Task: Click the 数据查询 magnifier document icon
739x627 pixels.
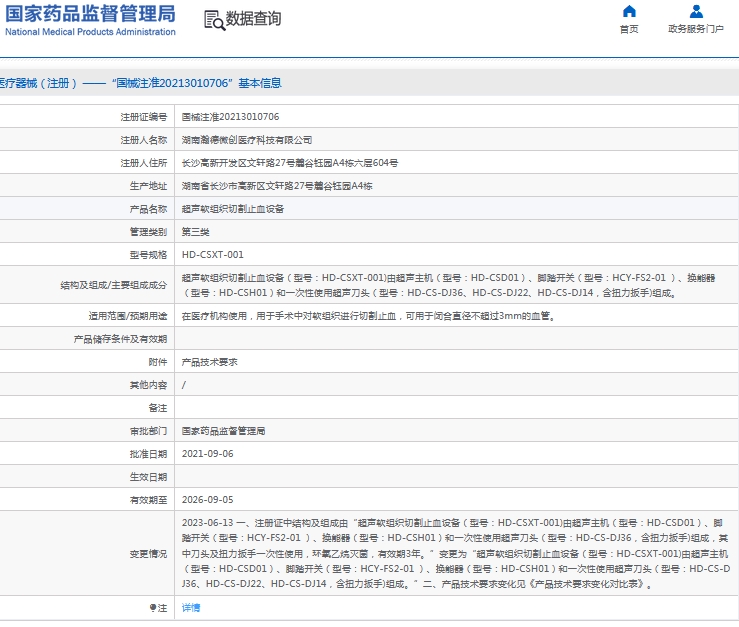Action: pyautogui.click(x=214, y=21)
